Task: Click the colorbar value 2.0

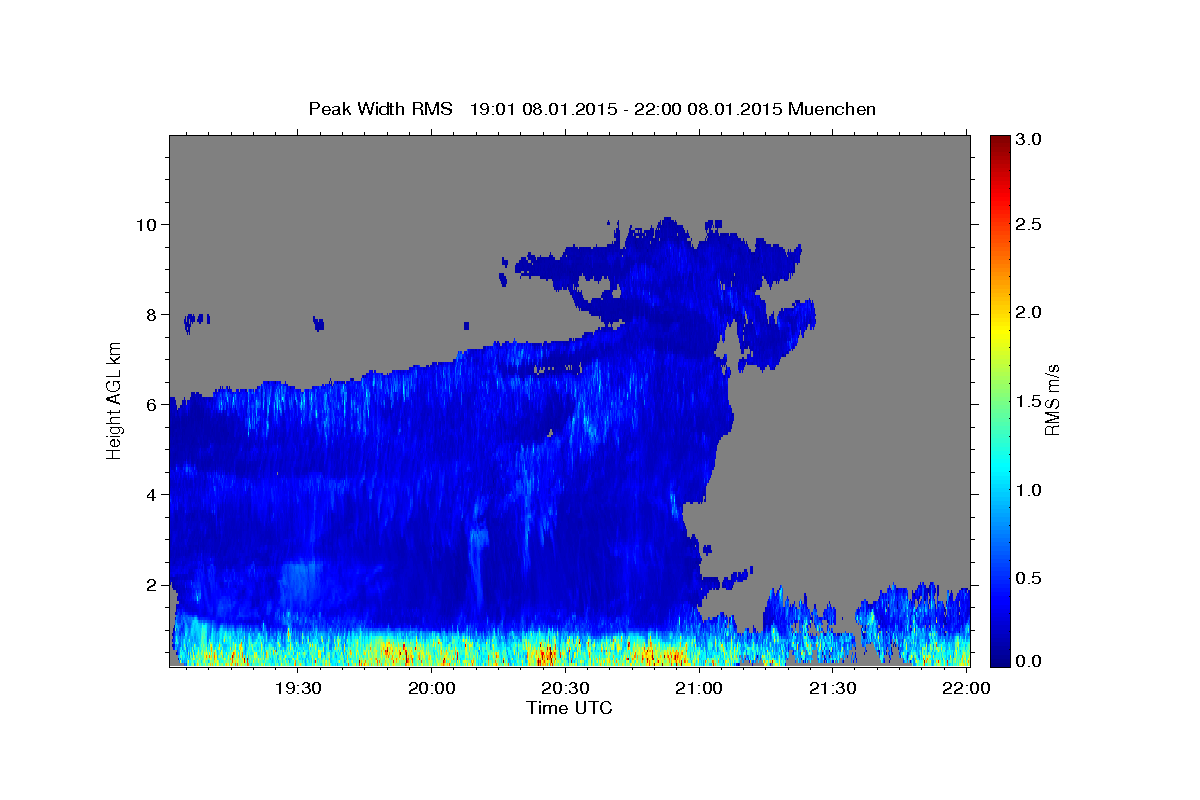Action: point(1029,312)
